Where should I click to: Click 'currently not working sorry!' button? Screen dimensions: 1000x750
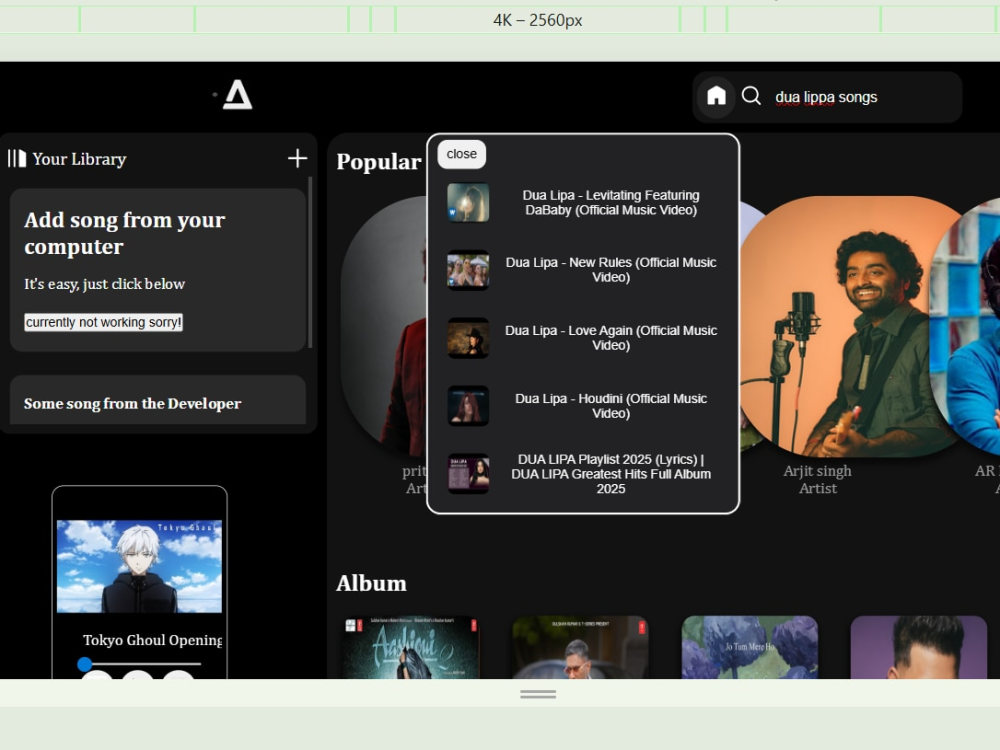pyautogui.click(x=103, y=322)
